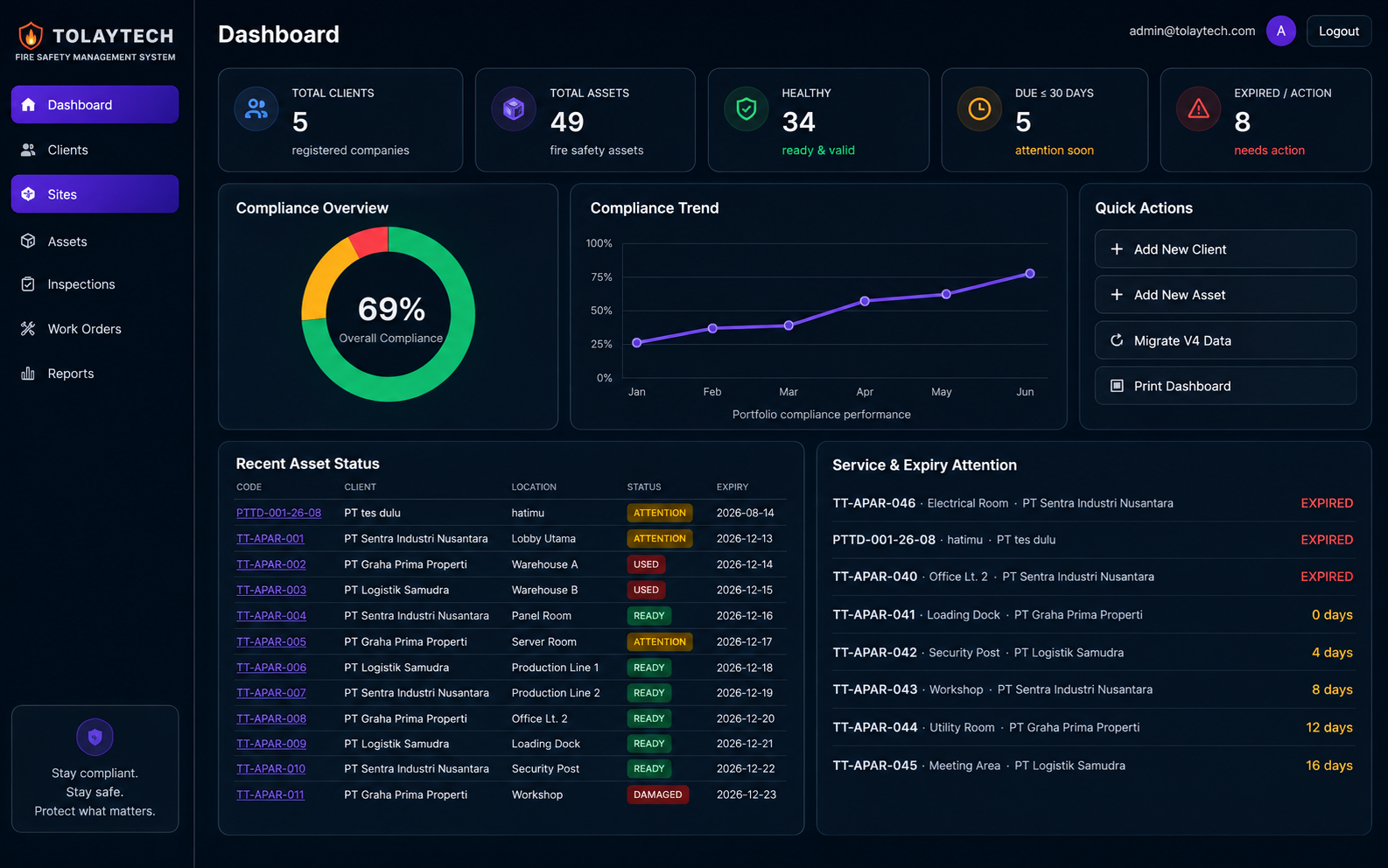
Task: Click the Expired warning triangle icon
Action: tap(1199, 108)
